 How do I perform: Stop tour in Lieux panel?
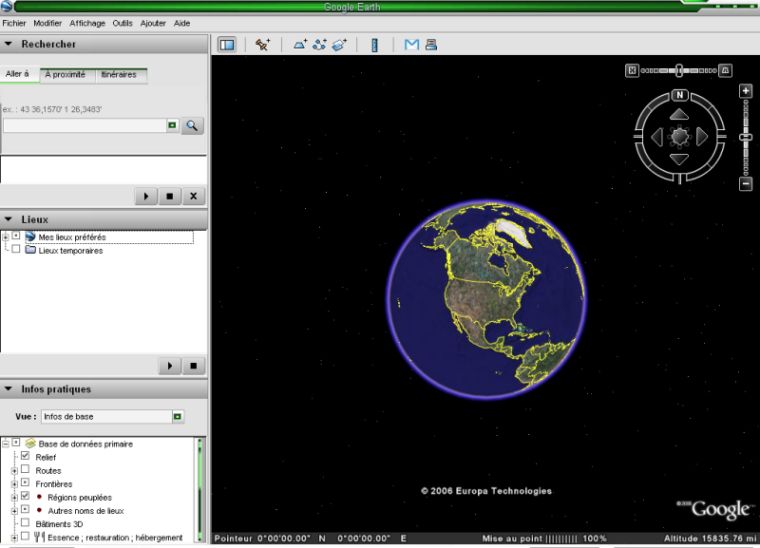[193, 366]
